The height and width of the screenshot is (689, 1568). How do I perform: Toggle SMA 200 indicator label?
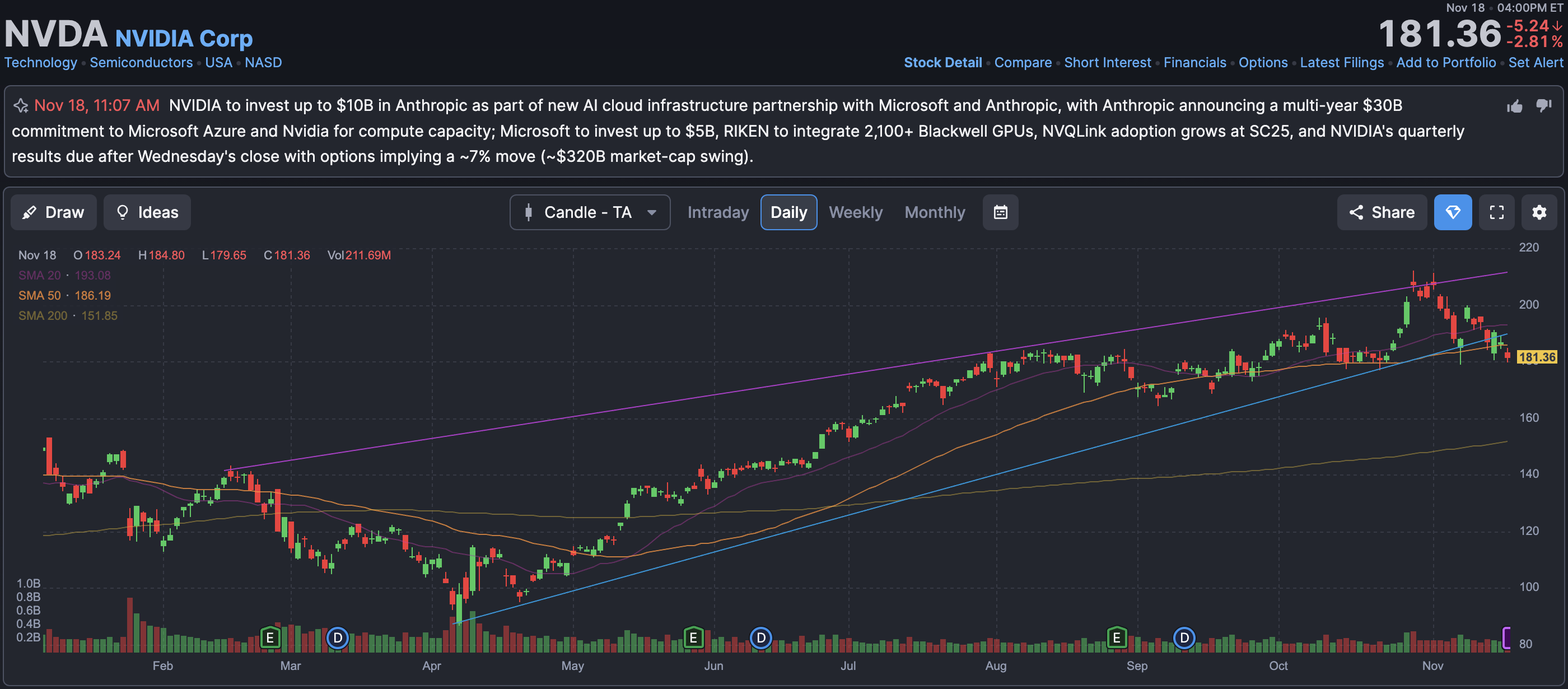(43, 315)
